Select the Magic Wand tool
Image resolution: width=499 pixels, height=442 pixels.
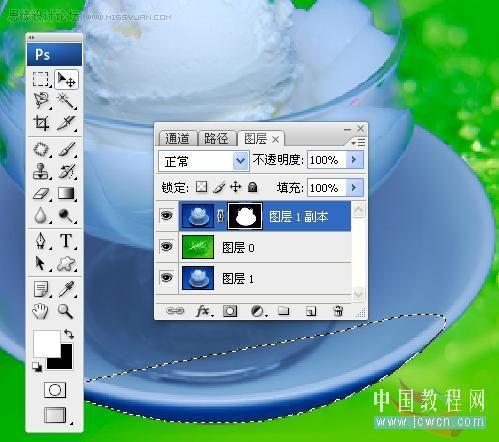tap(66, 100)
